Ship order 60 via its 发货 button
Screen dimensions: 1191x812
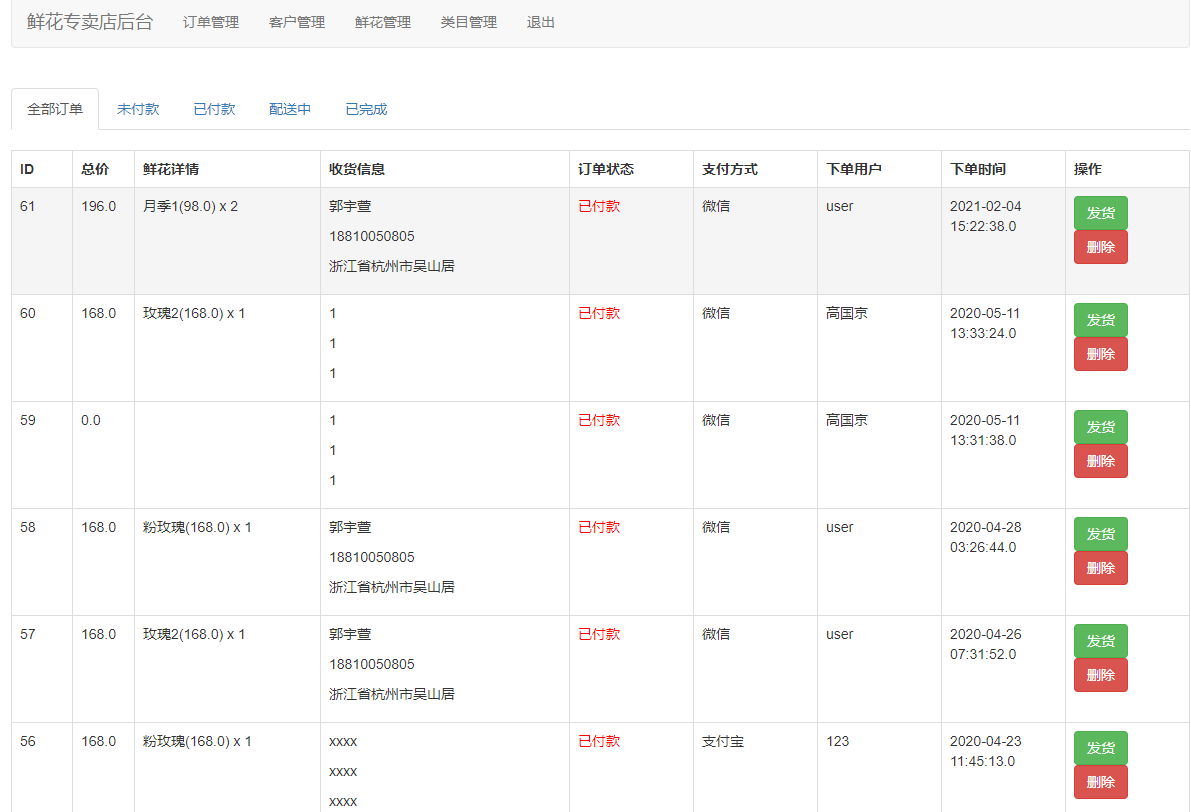point(1100,319)
